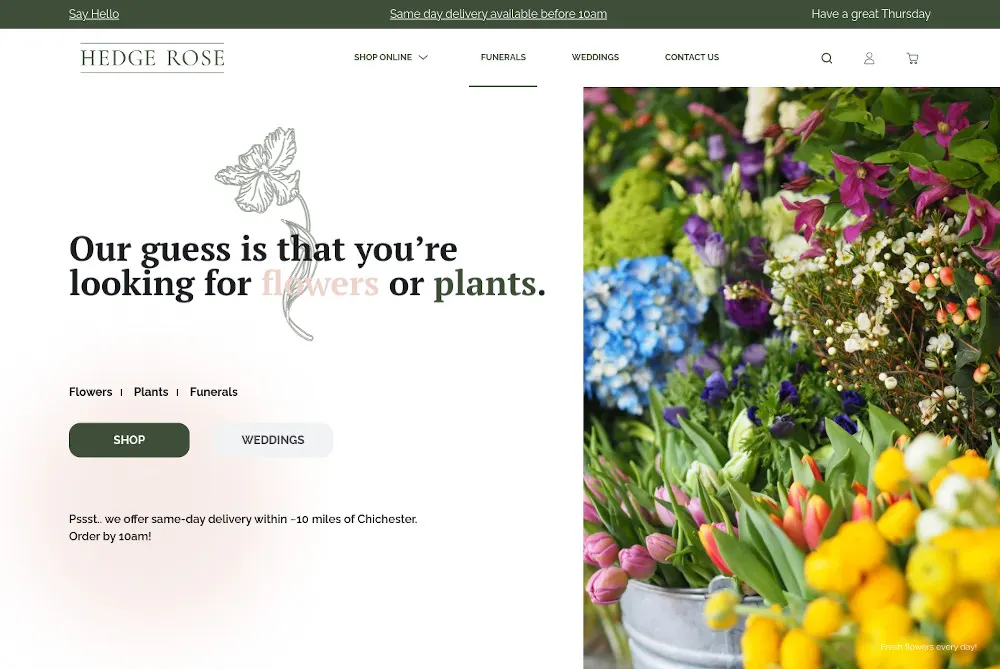Open the shopping cart icon
1000x669 pixels.
point(913,58)
